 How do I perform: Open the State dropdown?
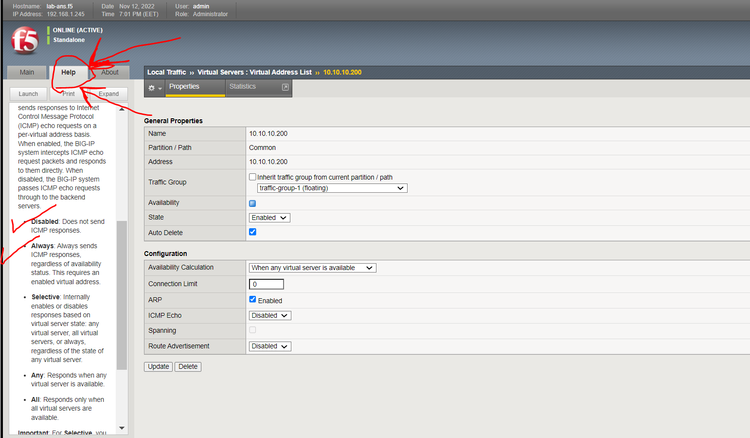click(x=270, y=217)
